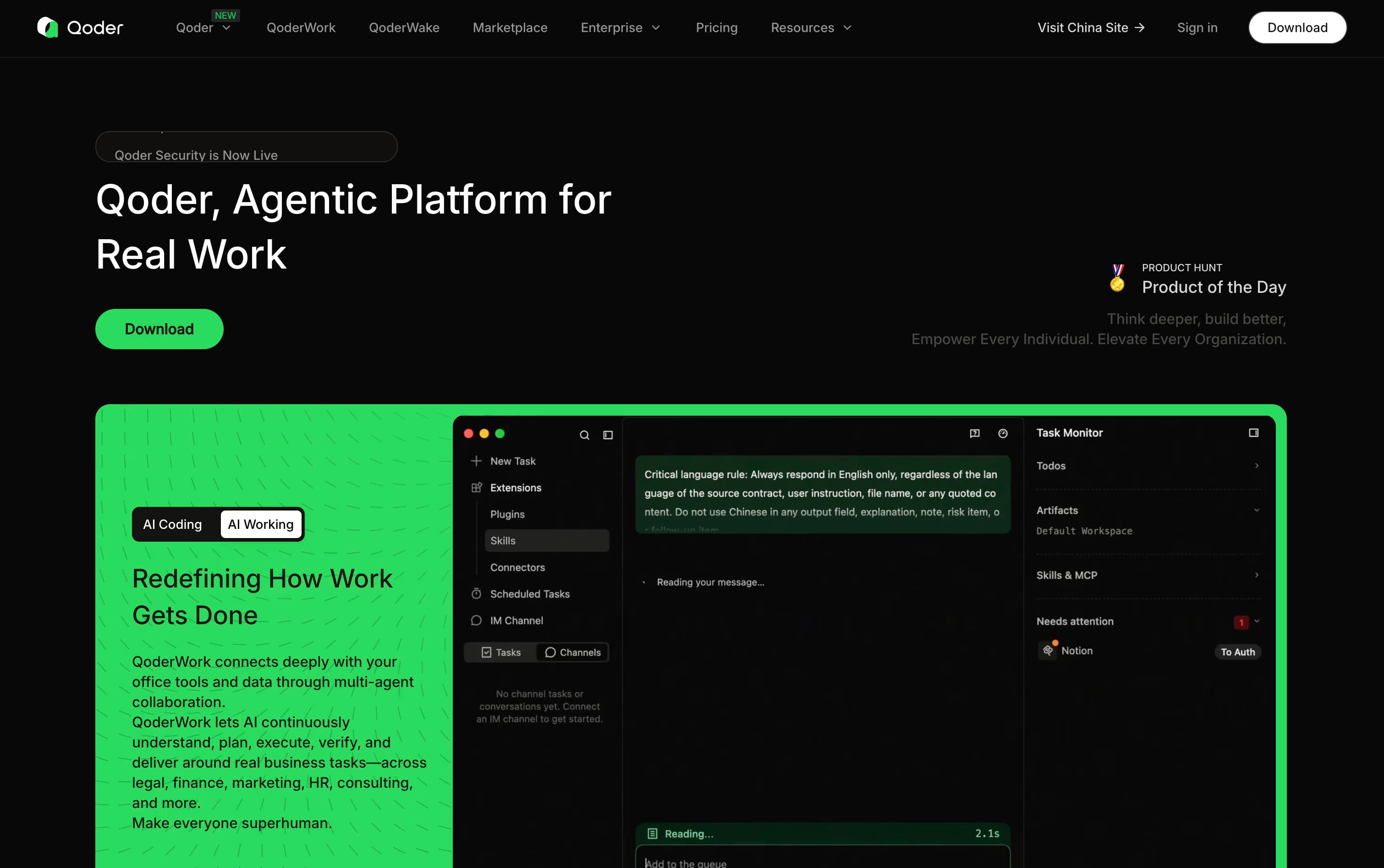This screenshot has width=1384, height=868.
Task: Click the Tasks checkbox icon
Action: 486,652
